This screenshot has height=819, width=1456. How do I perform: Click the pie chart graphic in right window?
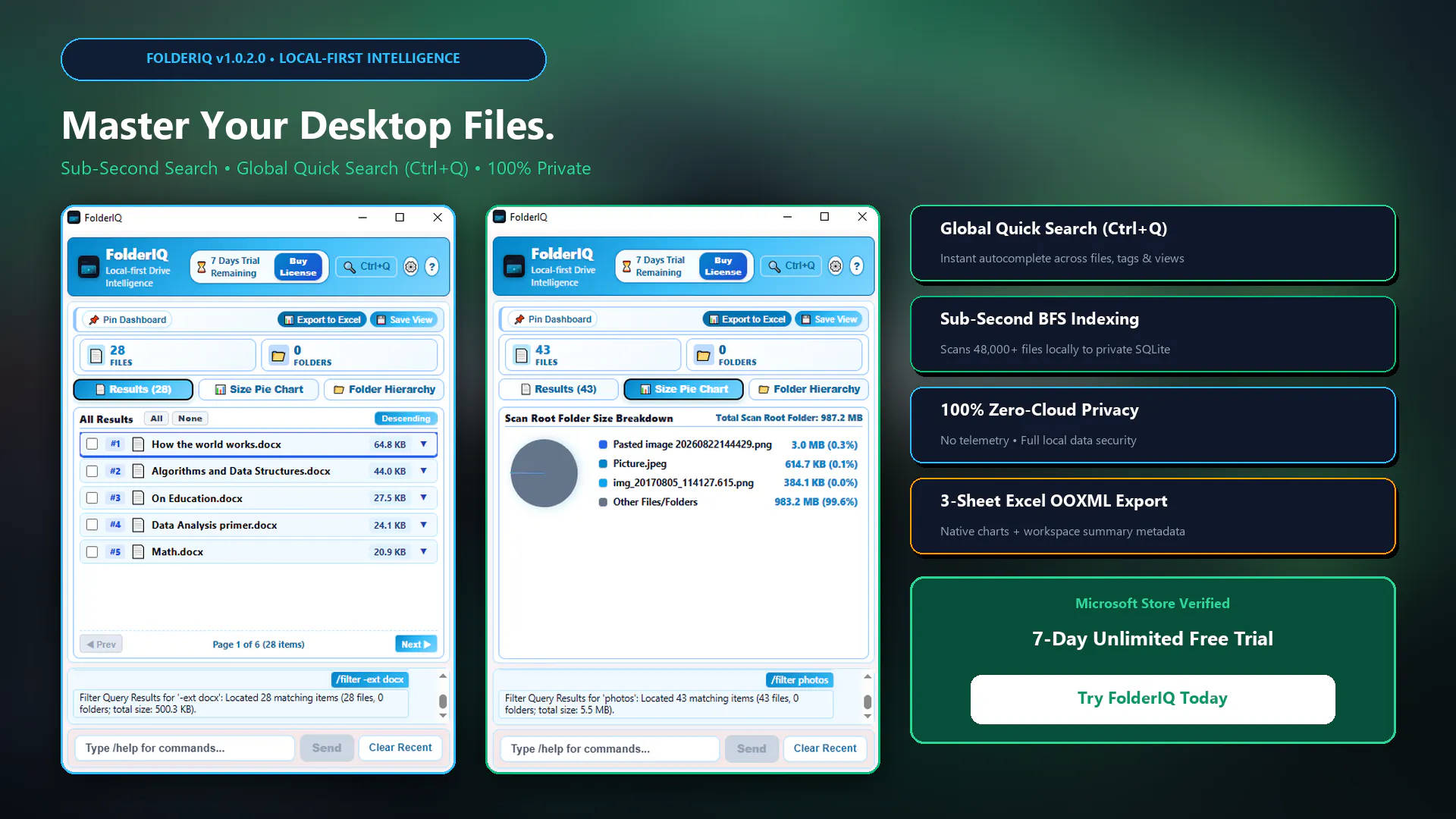pos(544,473)
